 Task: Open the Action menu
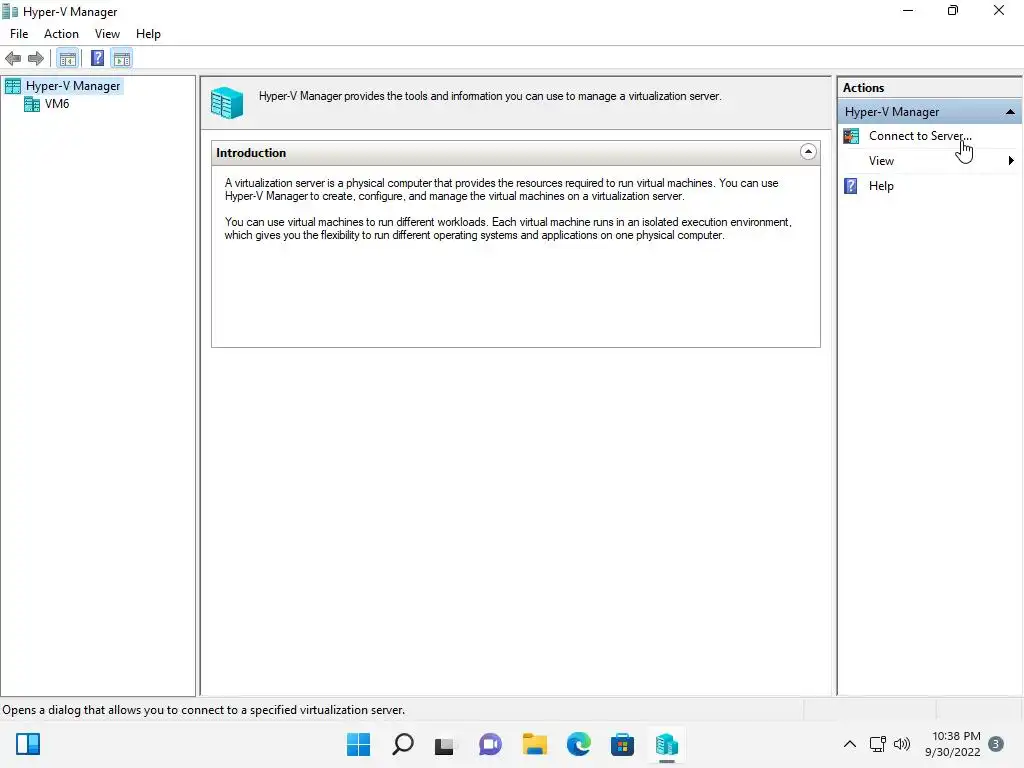(x=61, y=34)
